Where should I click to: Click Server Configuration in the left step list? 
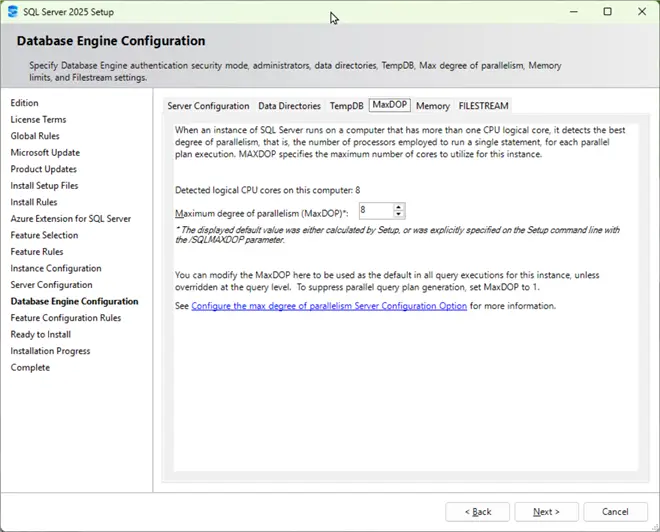pyautogui.click(x=51, y=285)
